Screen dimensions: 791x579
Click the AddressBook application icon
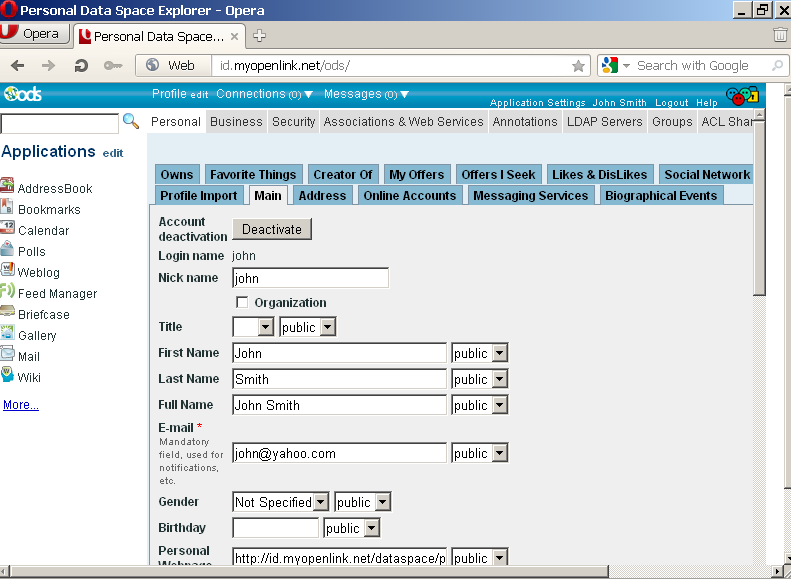[x=7, y=187]
